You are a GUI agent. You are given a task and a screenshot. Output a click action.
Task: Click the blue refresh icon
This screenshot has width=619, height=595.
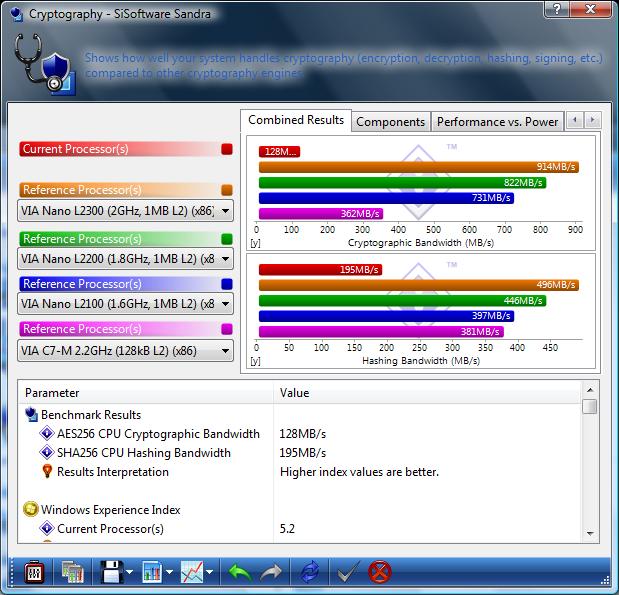click(310, 572)
